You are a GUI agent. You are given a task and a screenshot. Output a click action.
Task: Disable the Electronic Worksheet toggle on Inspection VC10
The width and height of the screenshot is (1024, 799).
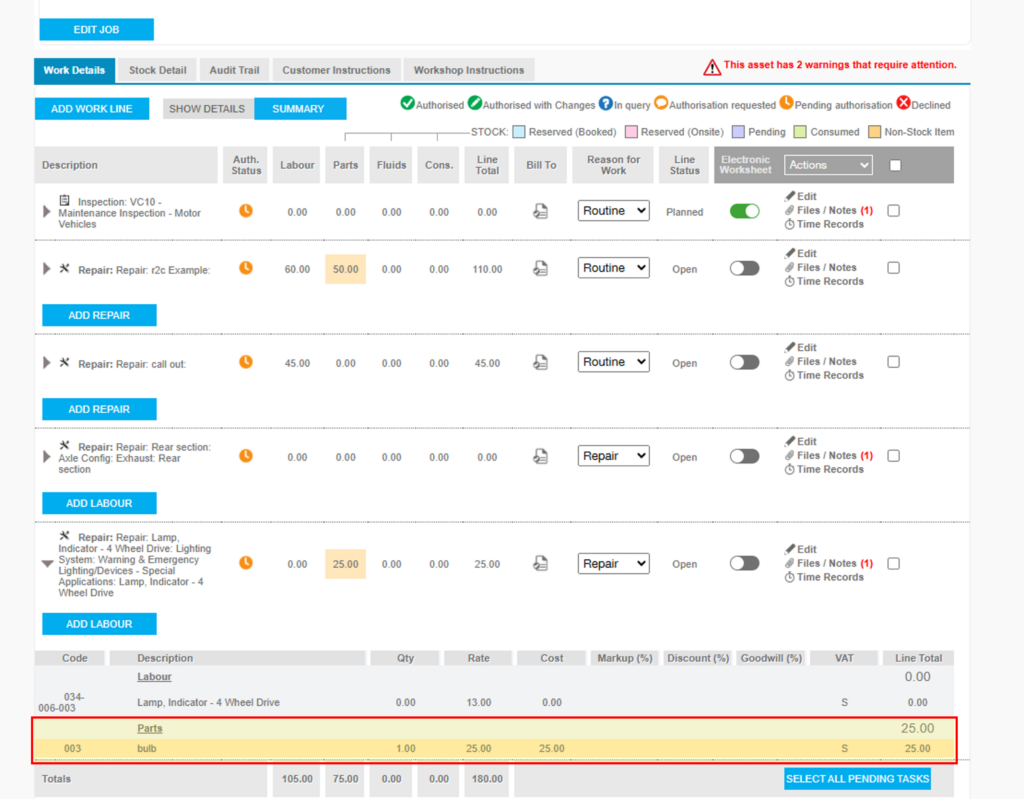click(x=744, y=210)
